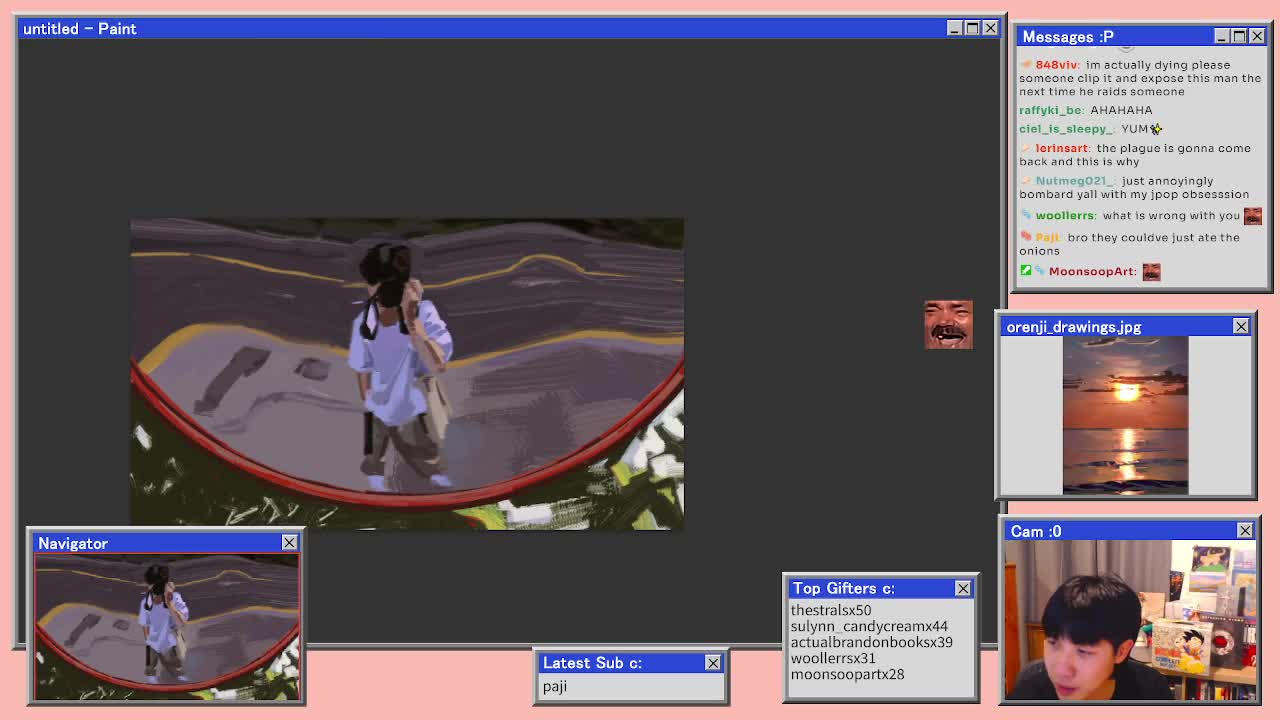The height and width of the screenshot is (720, 1280).
Task: Click username raffyki_be in chat
Action: [x=1050, y=110]
